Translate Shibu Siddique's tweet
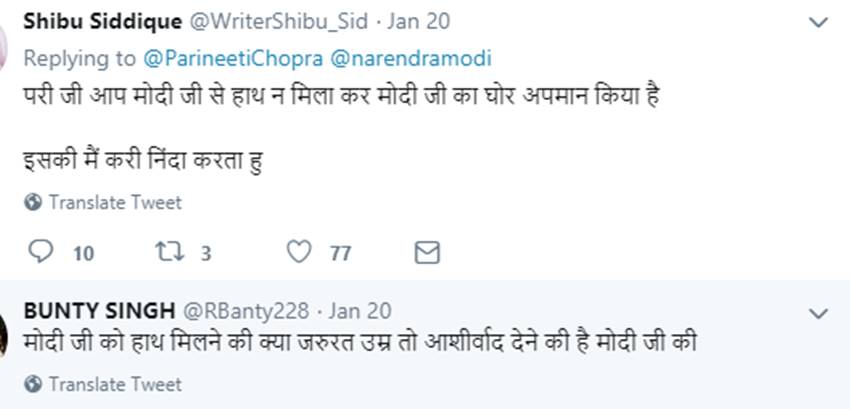This screenshot has height=409, width=850. pyautogui.click(x=115, y=203)
